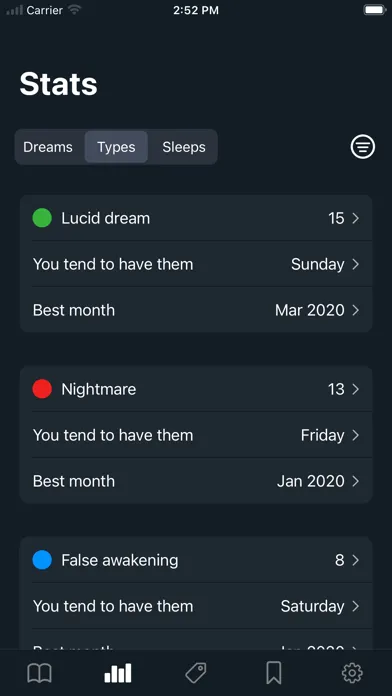Image resolution: width=392 pixels, height=696 pixels.
Task: Expand the Mar 2020 best month chevron
Action: tap(356, 310)
